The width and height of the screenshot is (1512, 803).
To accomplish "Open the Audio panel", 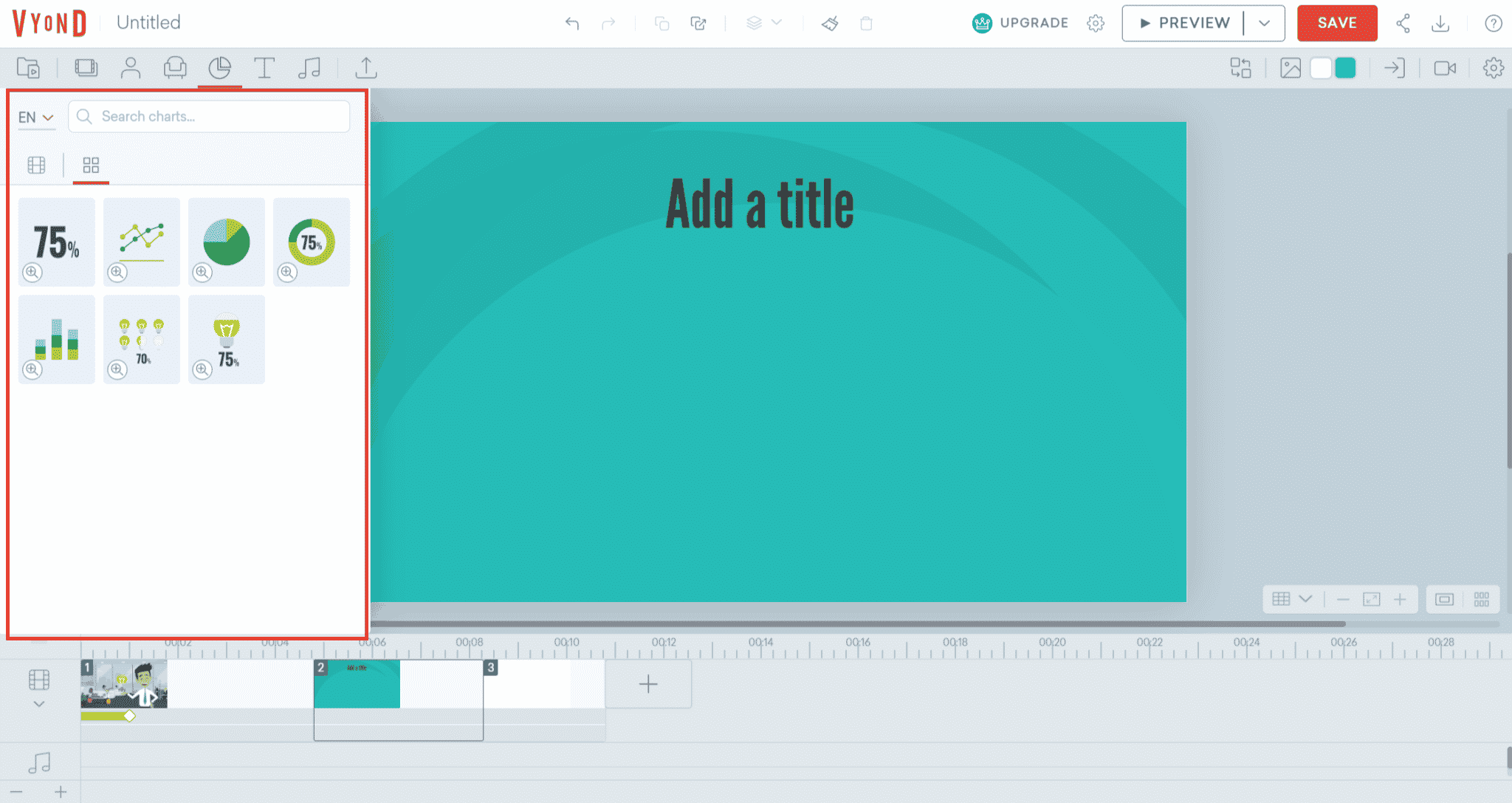I will 309,68.
